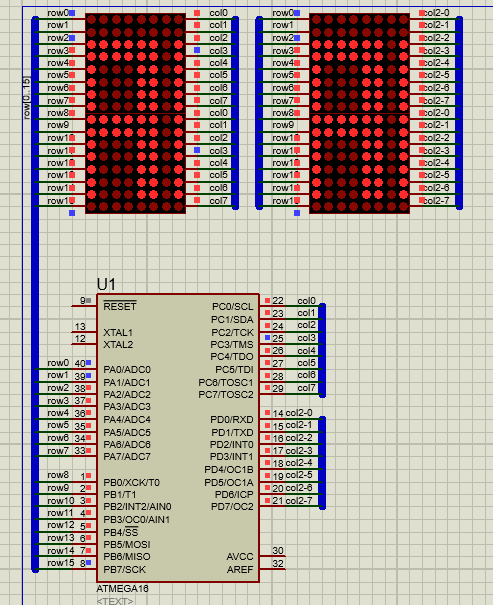Viewport: 493px width, 605px height.
Task: Select the PA0/ADC0 pin name
Action: tap(127, 370)
